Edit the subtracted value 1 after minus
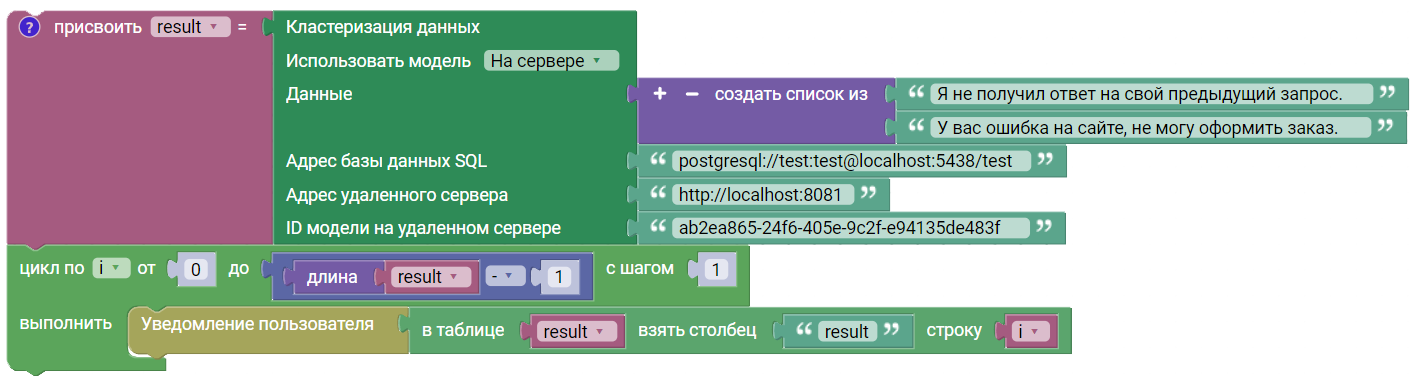This screenshot has width=1418, height=382. pyautogui.click(x=559, y=277)
